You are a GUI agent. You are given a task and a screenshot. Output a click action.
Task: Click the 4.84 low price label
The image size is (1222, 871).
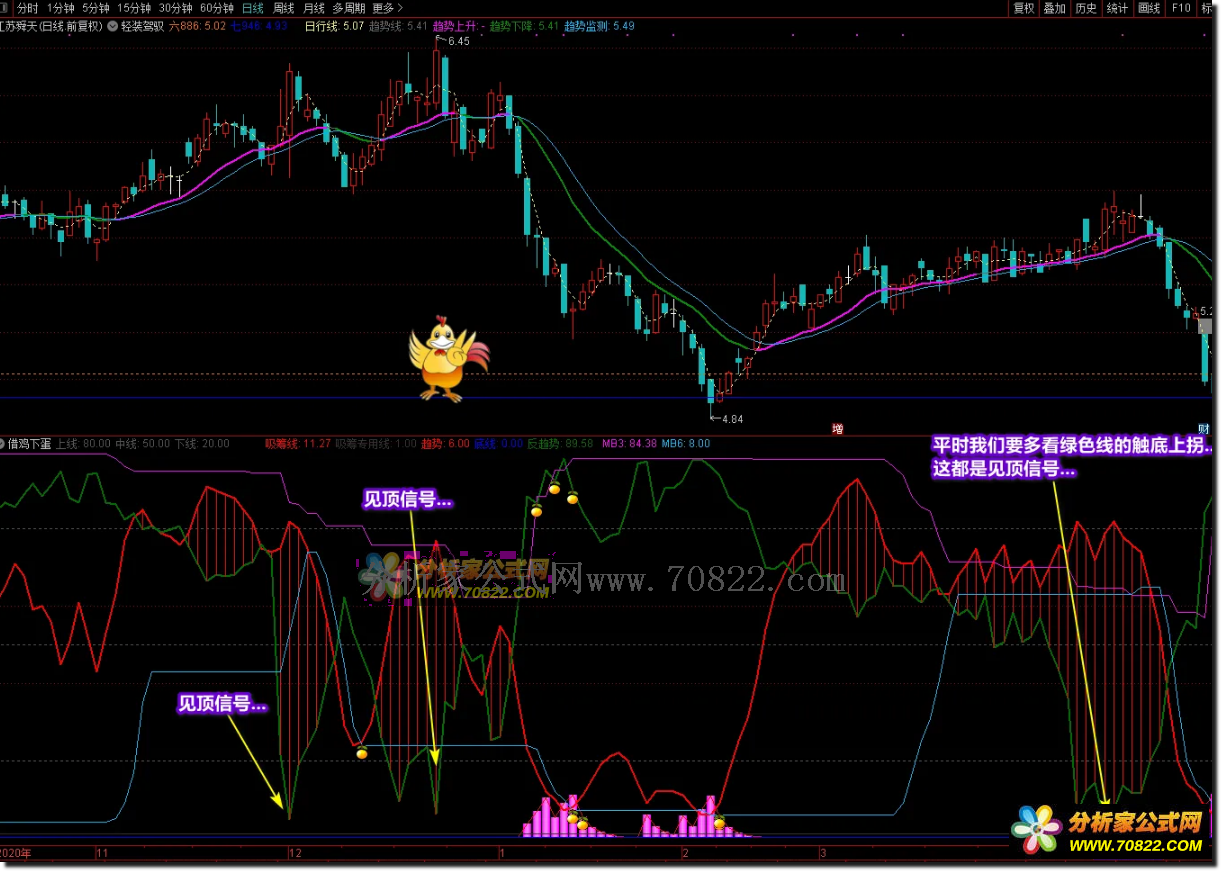732,418
